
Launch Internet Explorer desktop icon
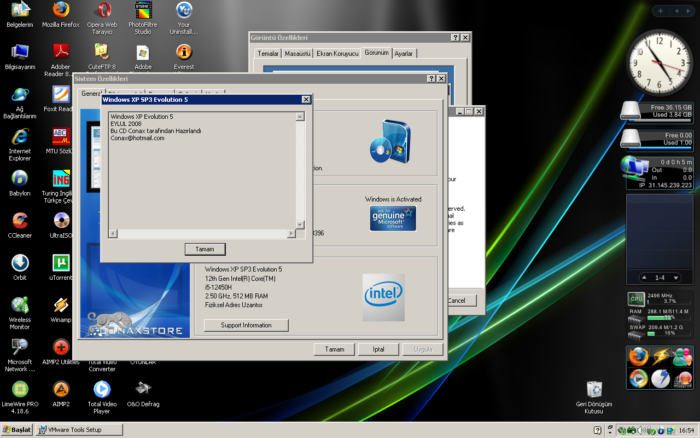pos(20,144)
